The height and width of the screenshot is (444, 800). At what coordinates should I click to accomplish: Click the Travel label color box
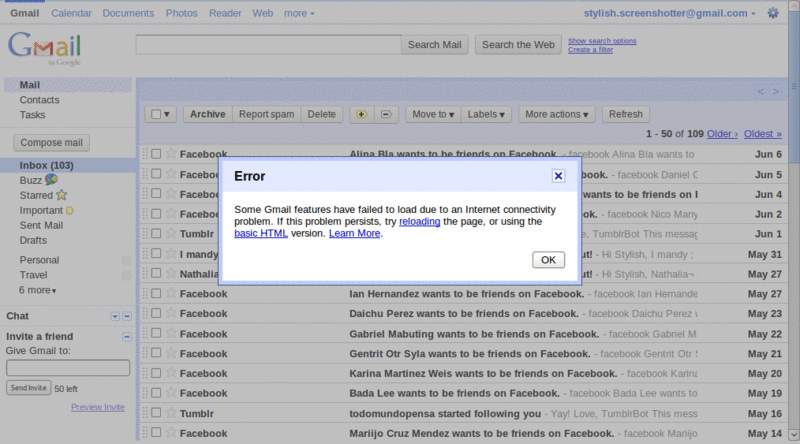click(127, 275)
